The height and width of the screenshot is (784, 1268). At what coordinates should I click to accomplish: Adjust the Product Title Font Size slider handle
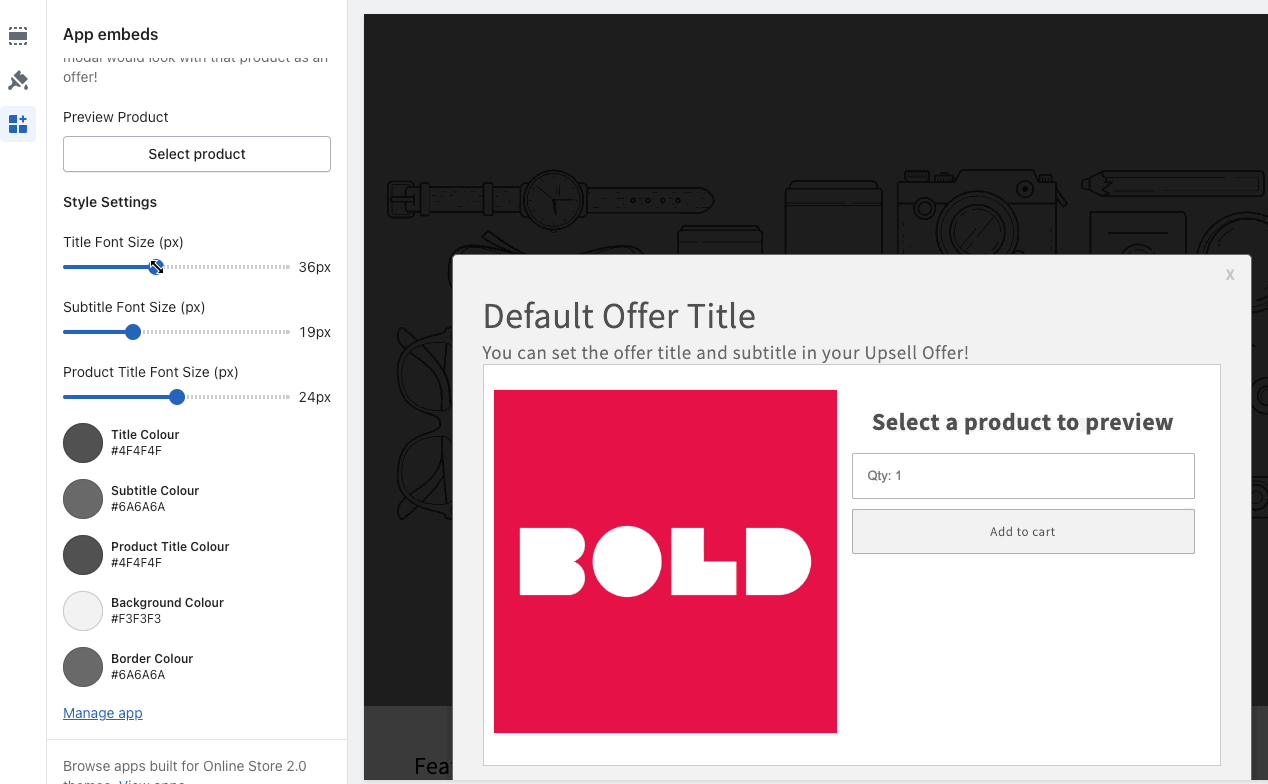pyautogui.click(x=178, y=396)
